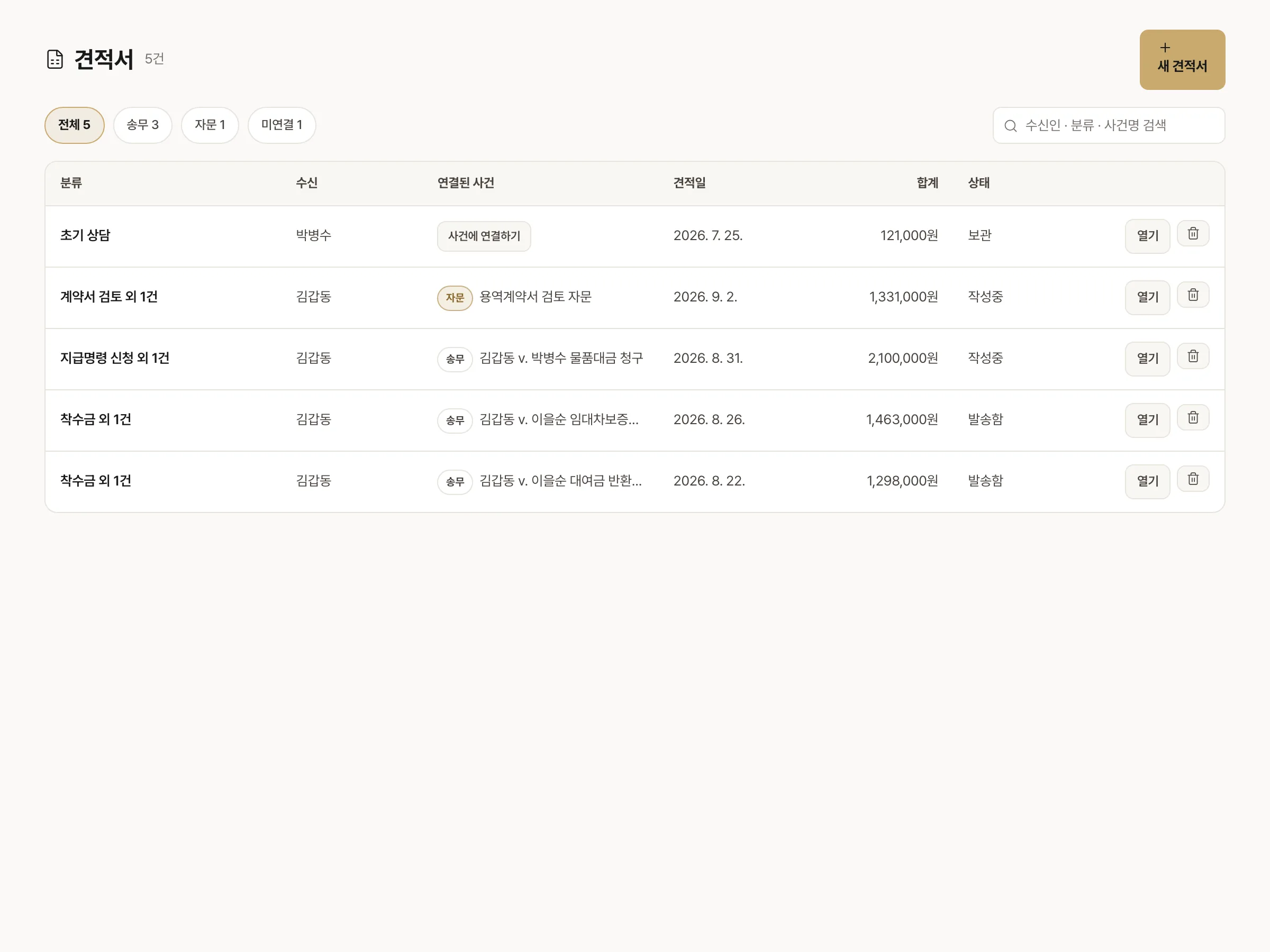Create a new estimate with 새 견적서

pyautogui.click(x=1182, y=60)
